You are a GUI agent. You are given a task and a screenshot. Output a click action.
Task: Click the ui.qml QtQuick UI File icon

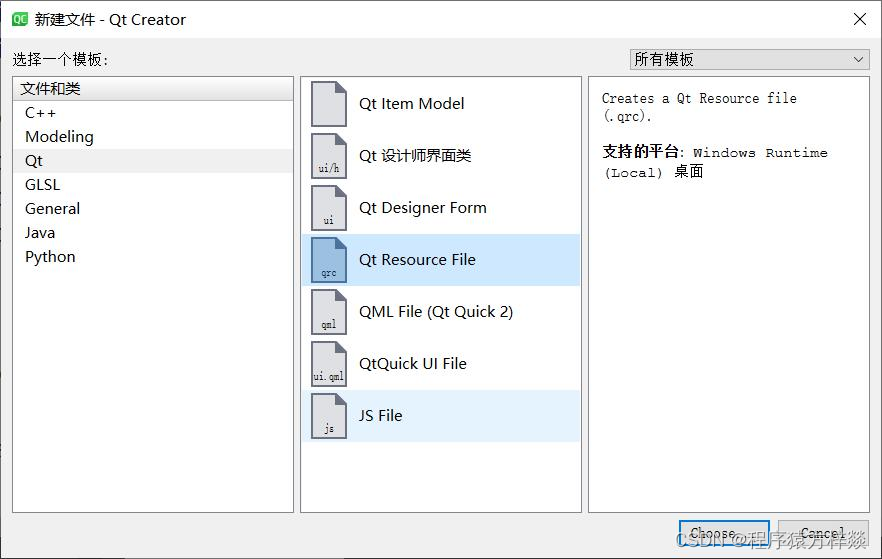[328, 364]
